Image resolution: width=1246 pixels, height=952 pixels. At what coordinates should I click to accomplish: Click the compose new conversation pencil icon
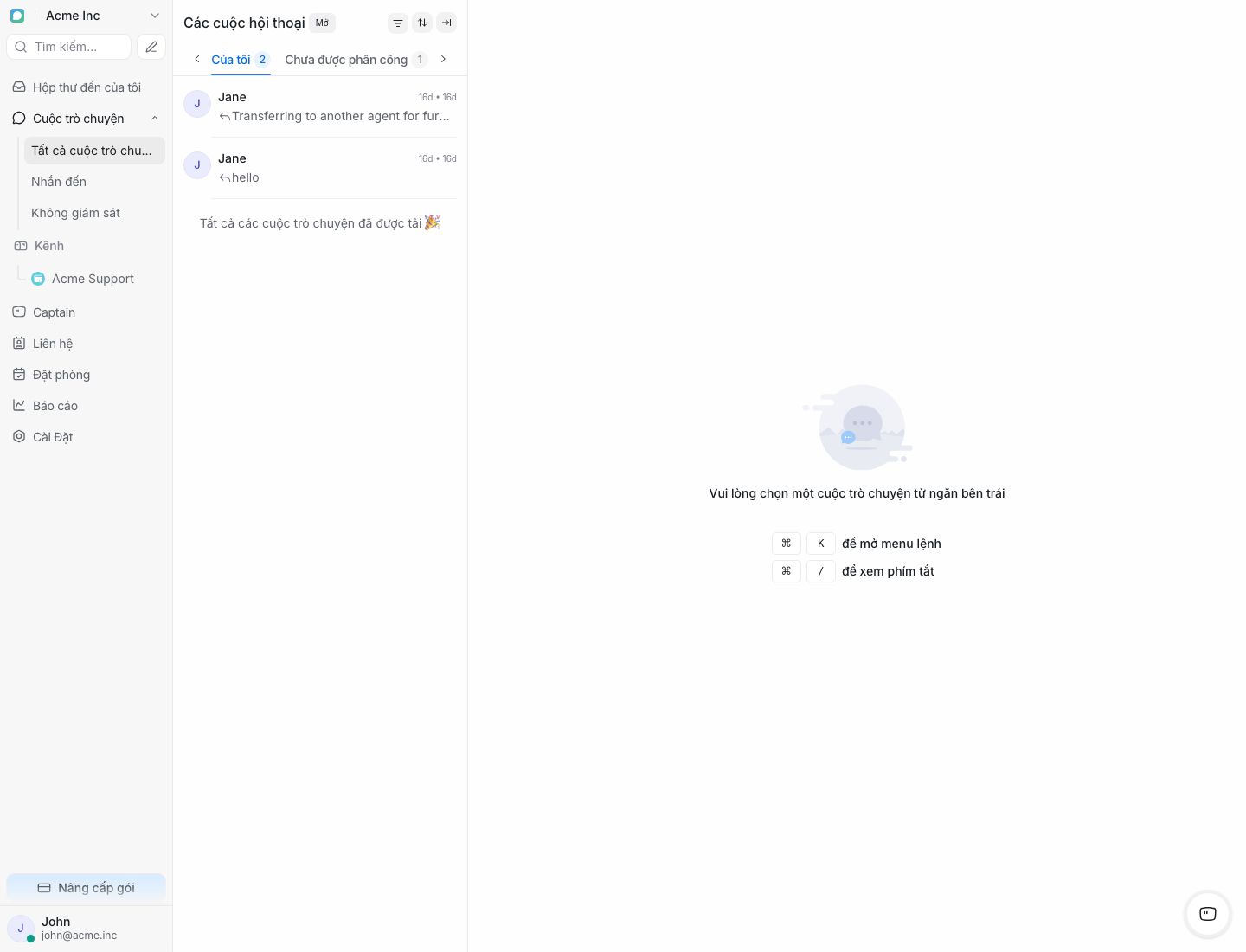click(151, 47)
